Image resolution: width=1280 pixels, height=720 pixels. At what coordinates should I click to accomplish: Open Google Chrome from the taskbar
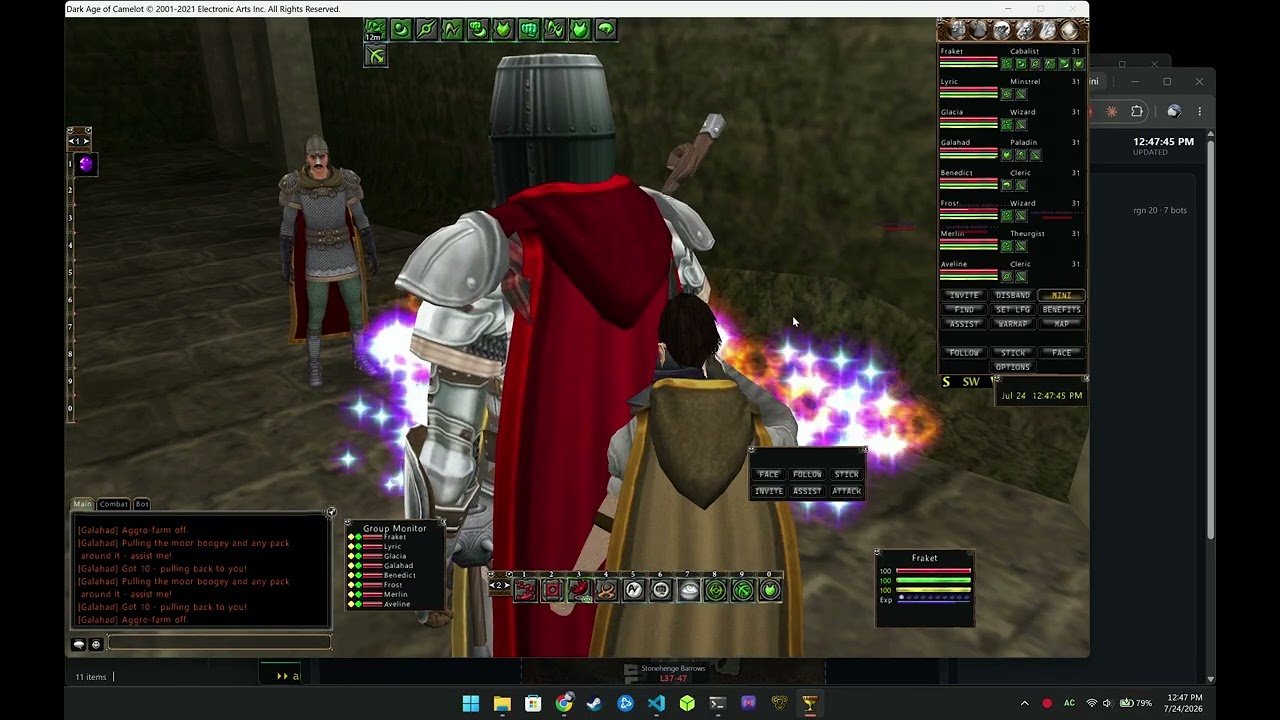(x=564, y=703)
